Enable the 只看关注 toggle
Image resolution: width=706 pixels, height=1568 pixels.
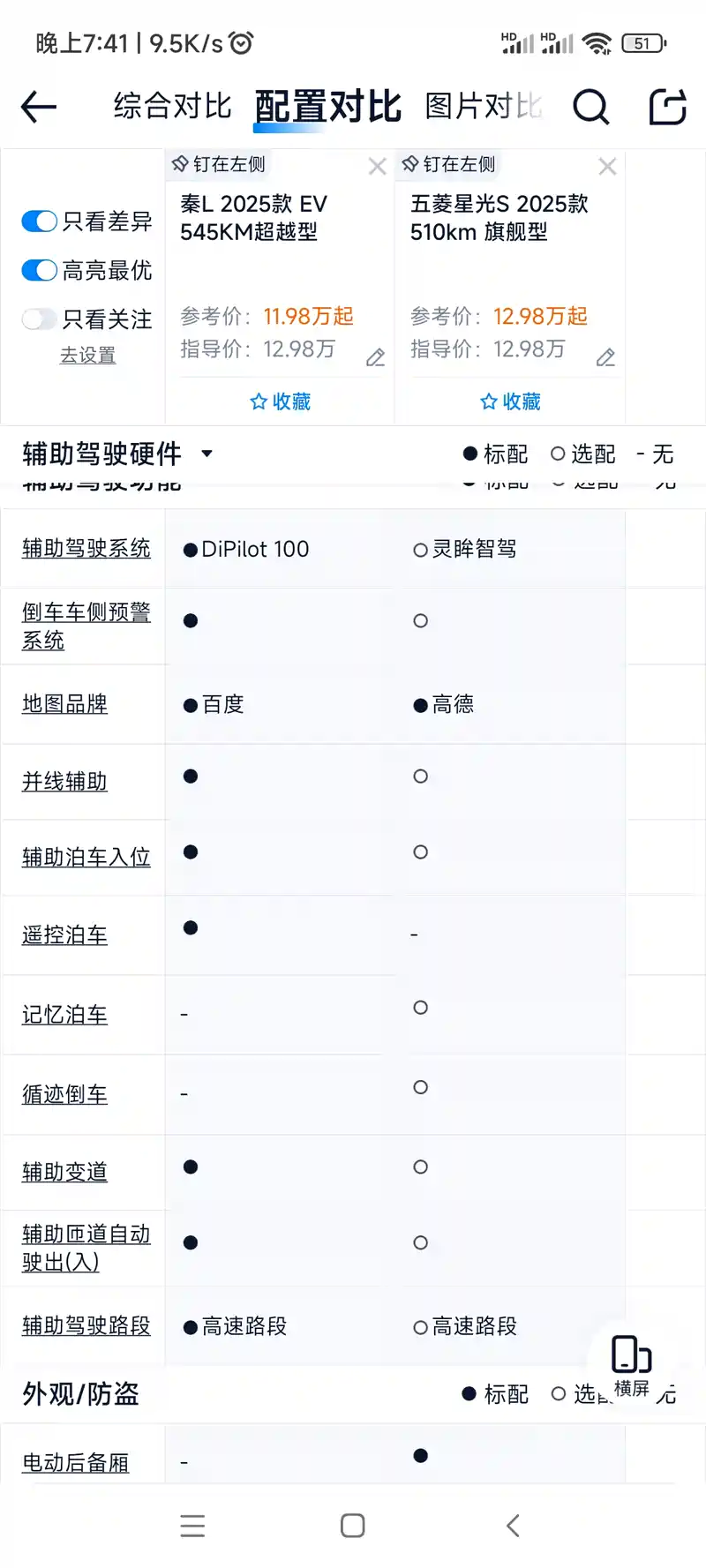click(40, 319)
